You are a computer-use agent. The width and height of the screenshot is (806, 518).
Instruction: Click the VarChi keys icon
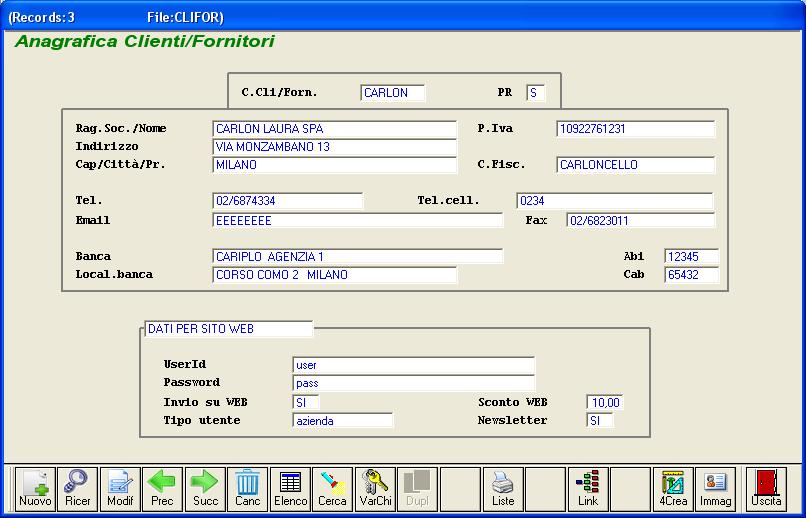tap(375, 488)
